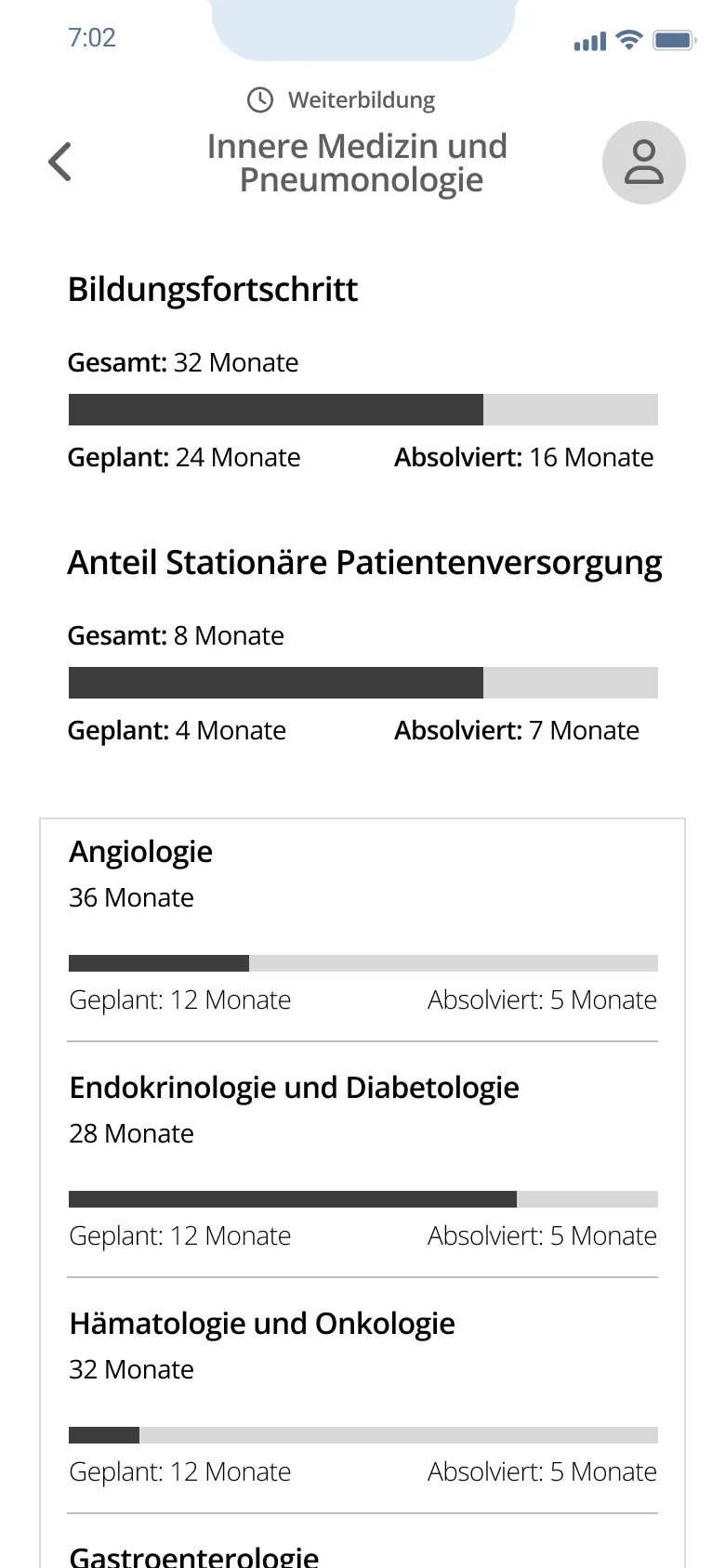Image resolution: width=725 pixels, height=1568 pixels.
Task: Tap the Bildungsfortschritt heading
Action: (213, 289)
